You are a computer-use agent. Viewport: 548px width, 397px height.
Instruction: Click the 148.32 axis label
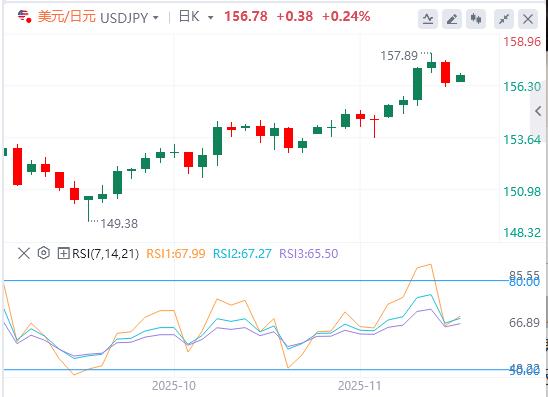click(522, 232)
